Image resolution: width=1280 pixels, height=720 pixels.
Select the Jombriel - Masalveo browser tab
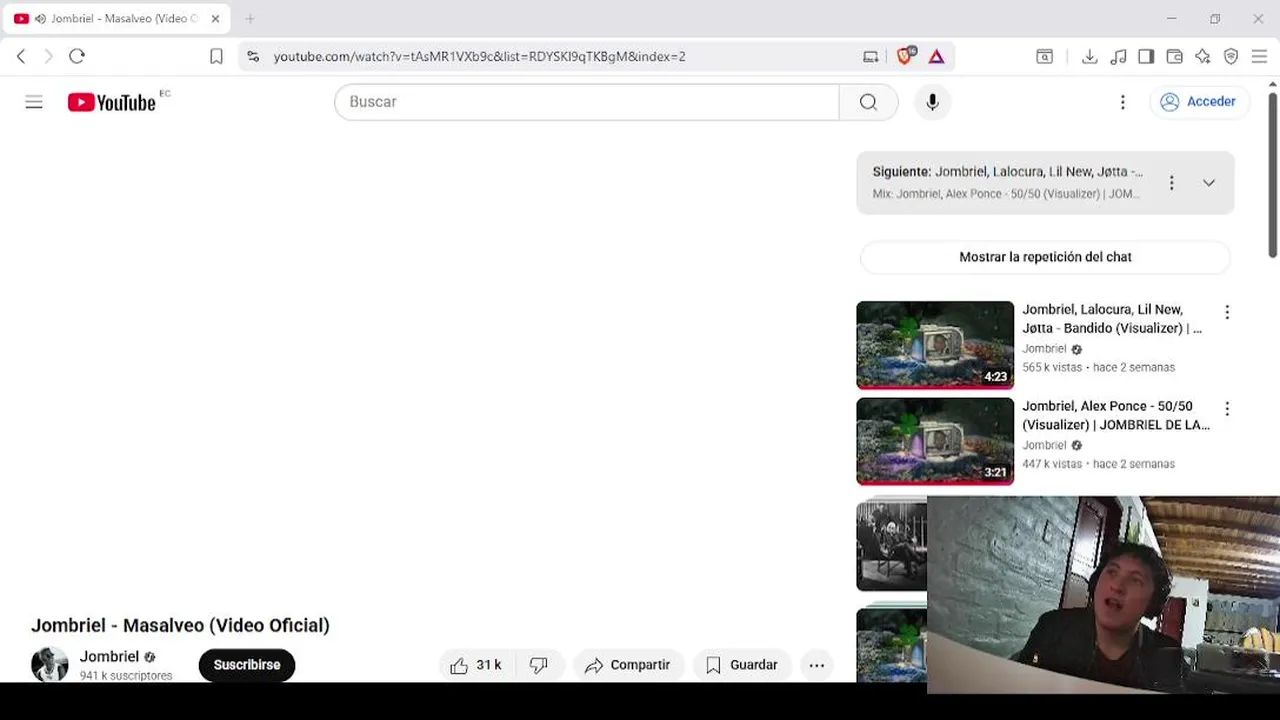click(x=118, y=18)
